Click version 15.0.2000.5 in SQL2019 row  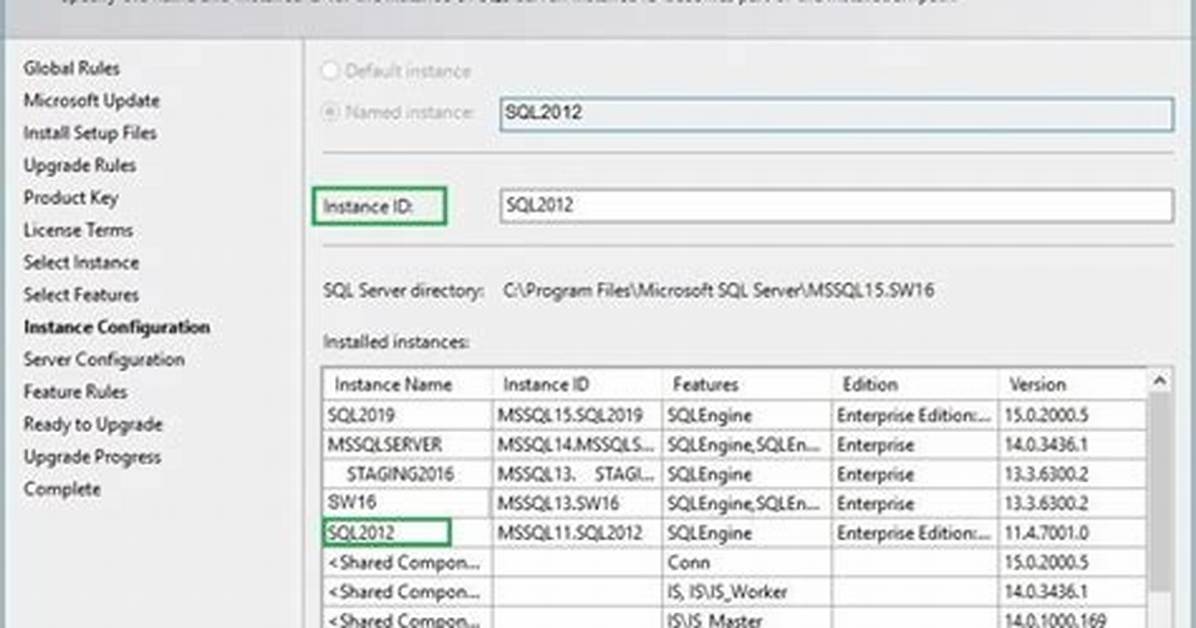pyautogui.click(x=1072, y=415)
